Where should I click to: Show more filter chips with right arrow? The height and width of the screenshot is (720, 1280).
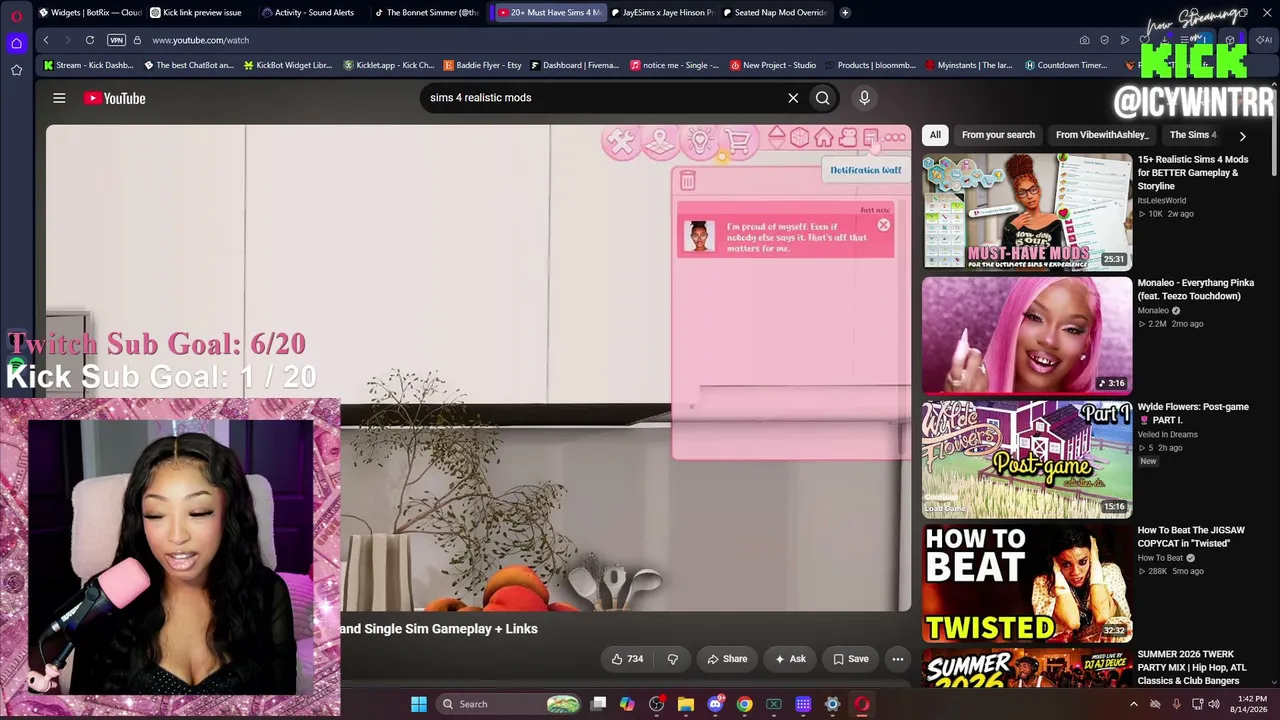pyautogui.click(x=1242, y=135)
